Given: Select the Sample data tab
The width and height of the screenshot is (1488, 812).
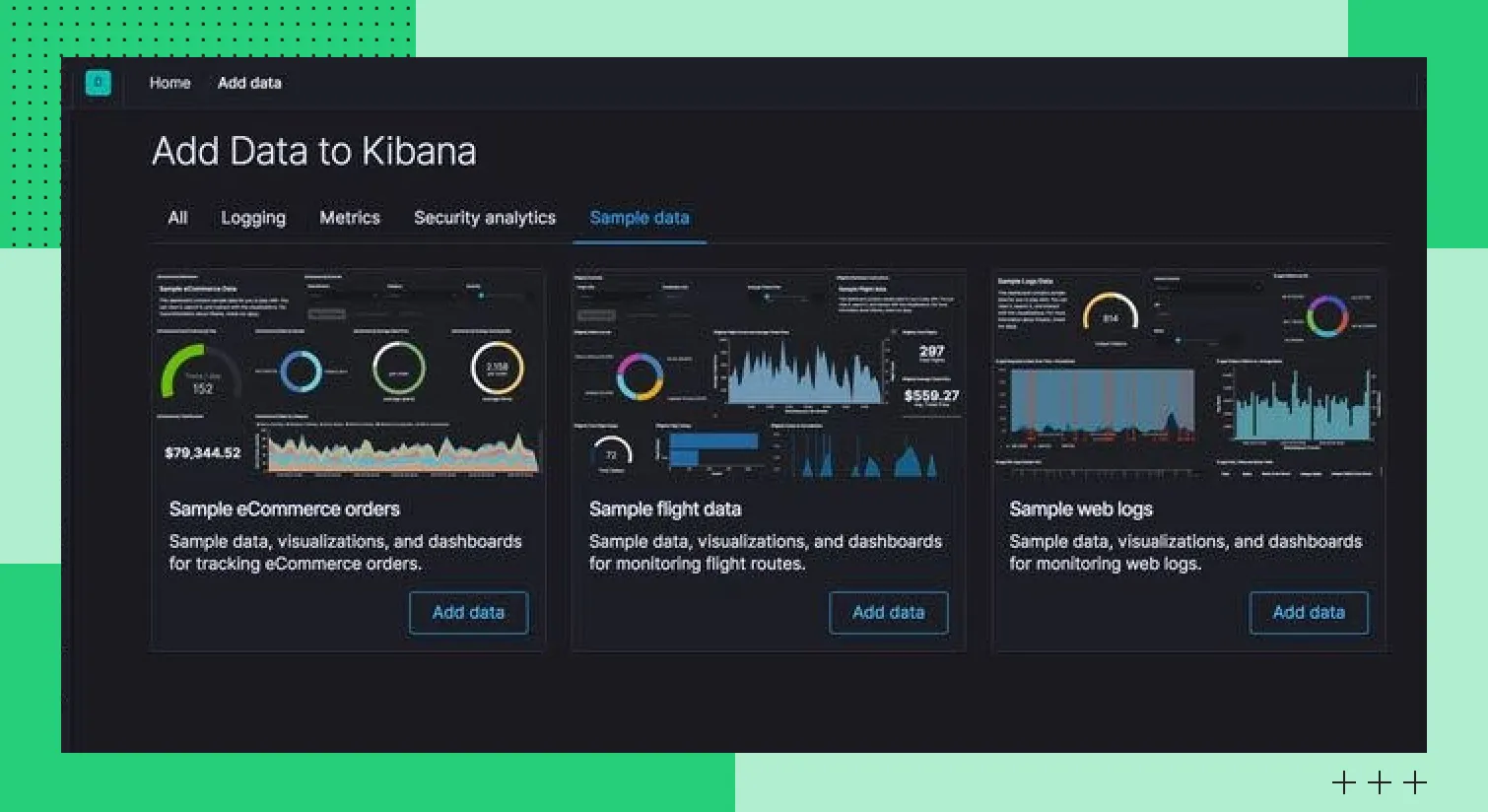Looking at the screenshot, I should click(639, 218).
